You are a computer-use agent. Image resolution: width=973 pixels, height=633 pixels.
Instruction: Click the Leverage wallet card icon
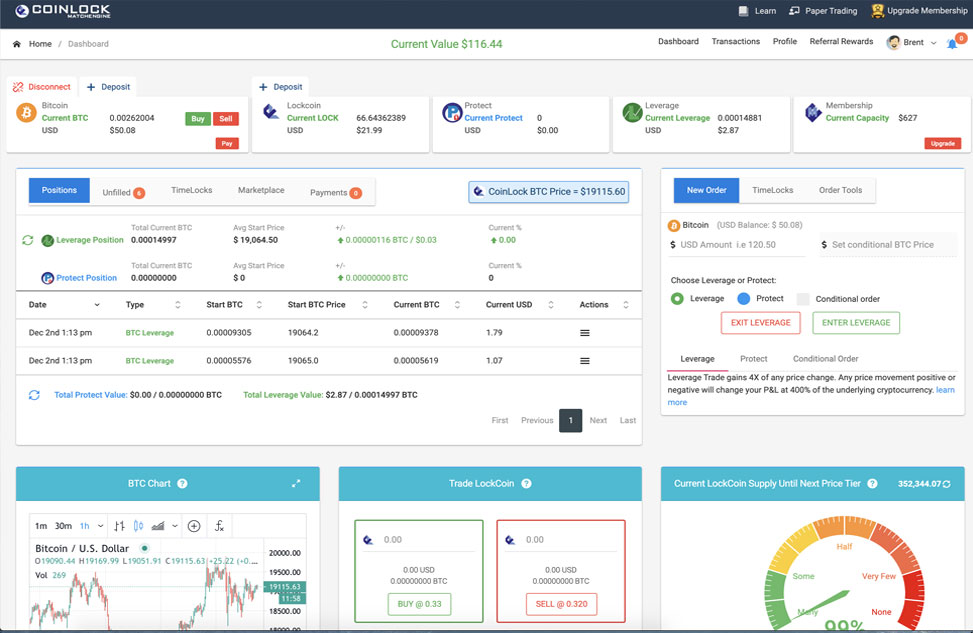(x=632, y=112)
